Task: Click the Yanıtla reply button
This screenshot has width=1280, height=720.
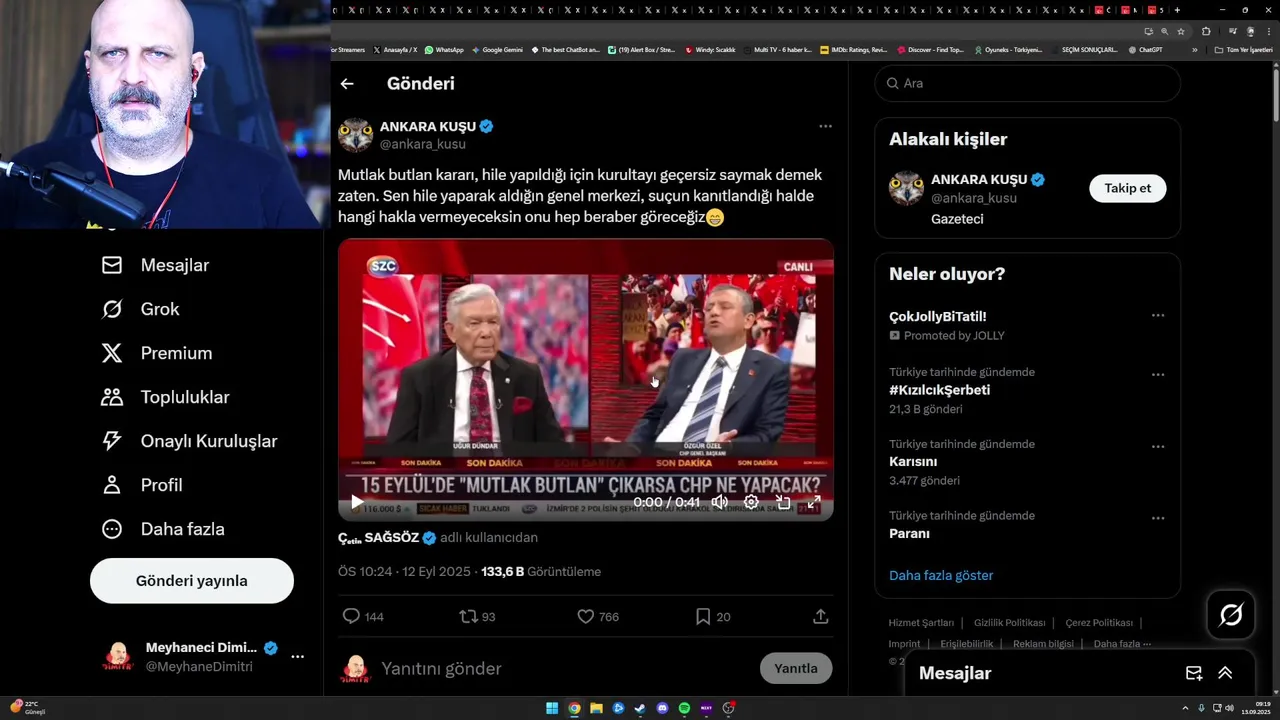Action: coord(796,668)
